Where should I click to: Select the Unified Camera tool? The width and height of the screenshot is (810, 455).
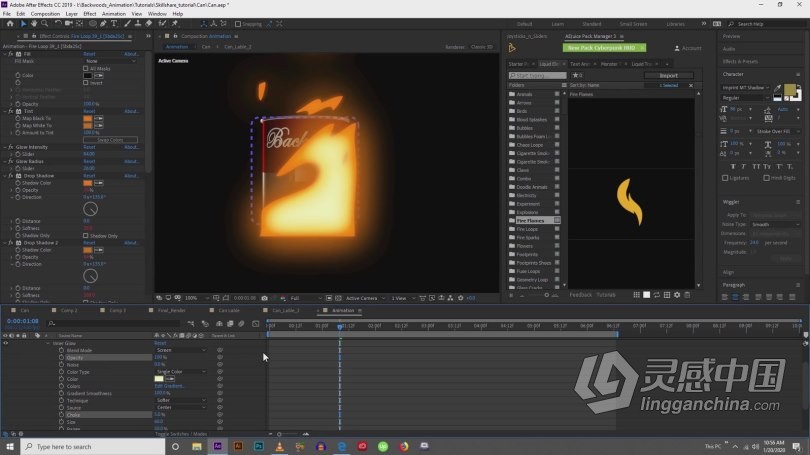pyautogui.click(x=68, y=24)
